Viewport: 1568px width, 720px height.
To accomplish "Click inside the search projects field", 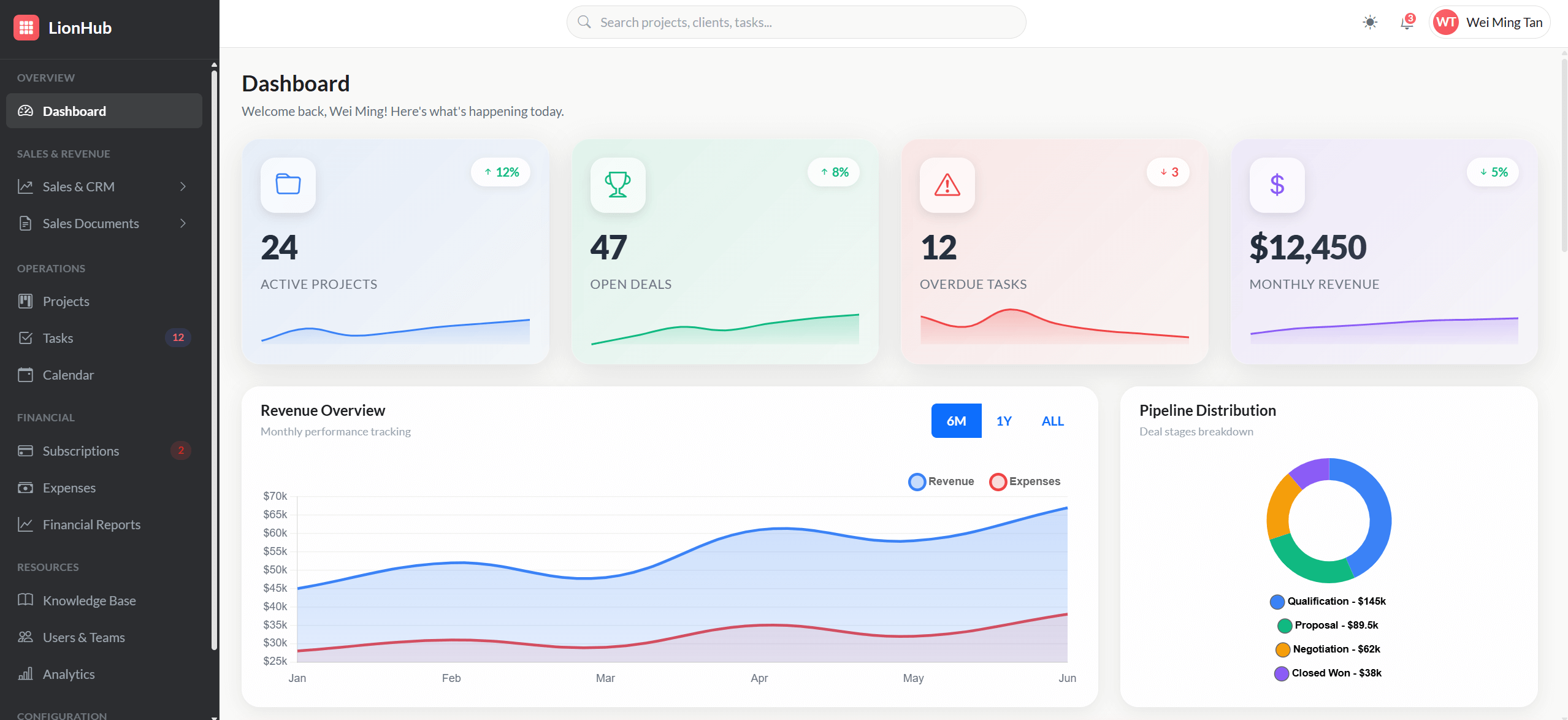I will point(795,21).
